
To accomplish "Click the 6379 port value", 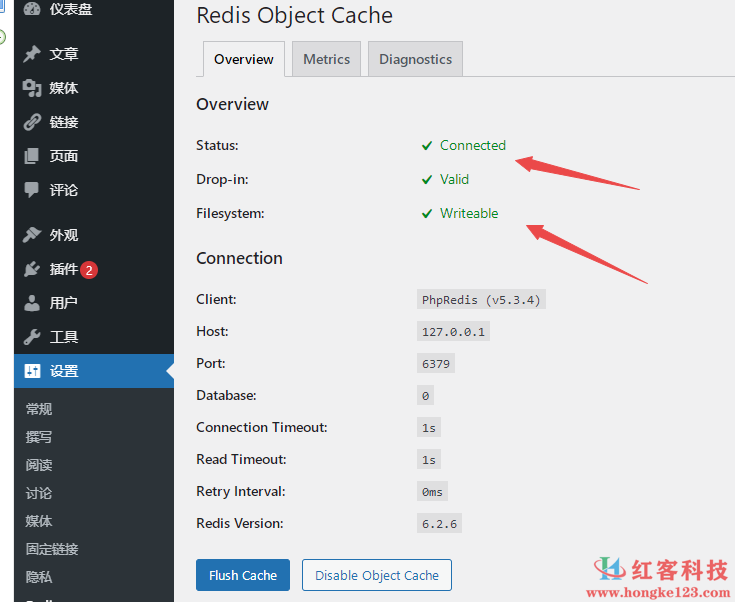I will pos(436,363).
